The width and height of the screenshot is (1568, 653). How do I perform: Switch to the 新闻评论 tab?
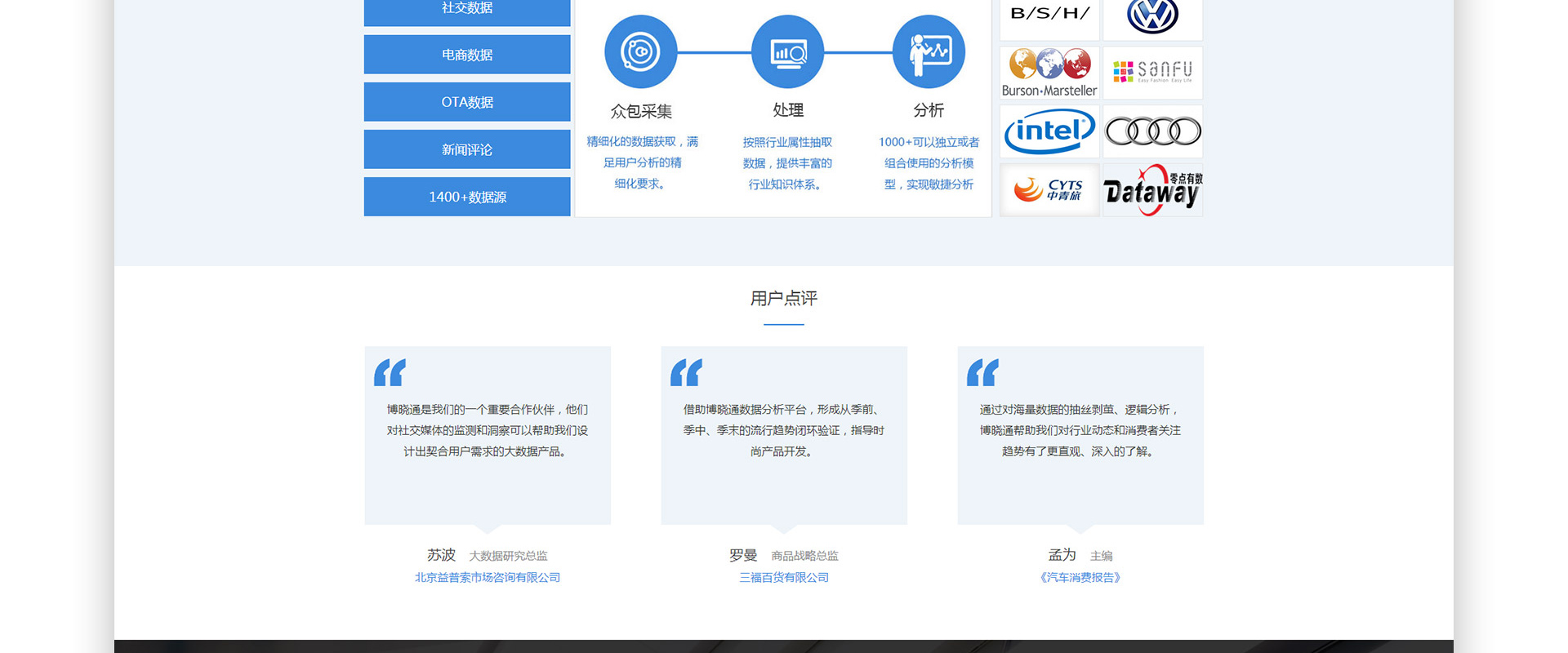(x=467, y=149)
